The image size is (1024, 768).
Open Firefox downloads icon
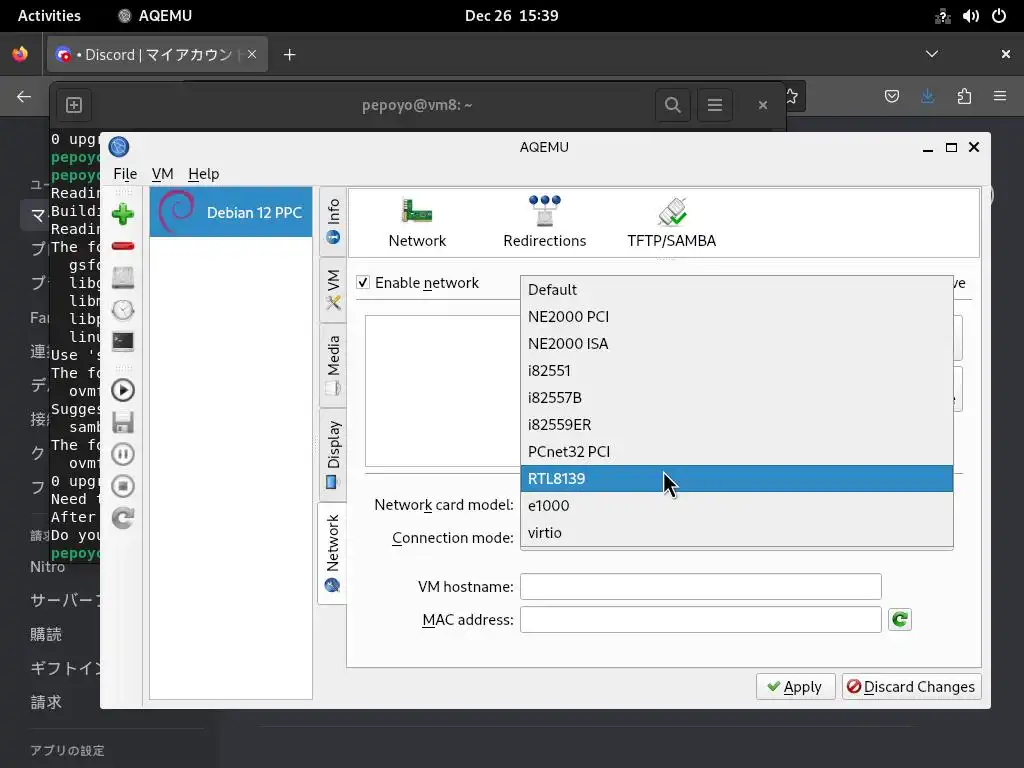(x=927, y=97)
